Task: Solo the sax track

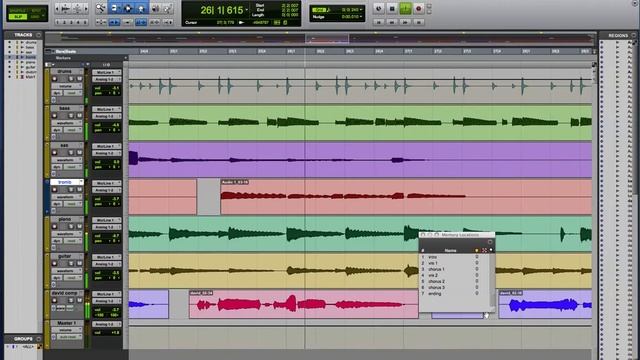Action: (x=71, y=153)
